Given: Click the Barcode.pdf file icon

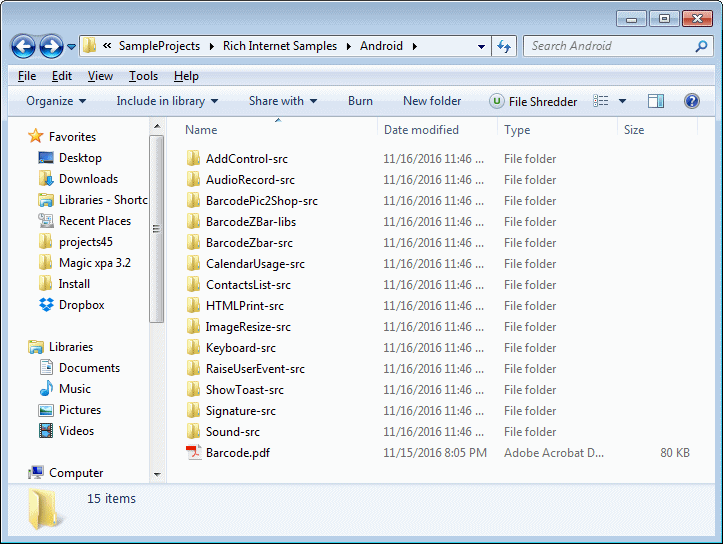Looking at the screenshot, I should [x=194, y=453].
